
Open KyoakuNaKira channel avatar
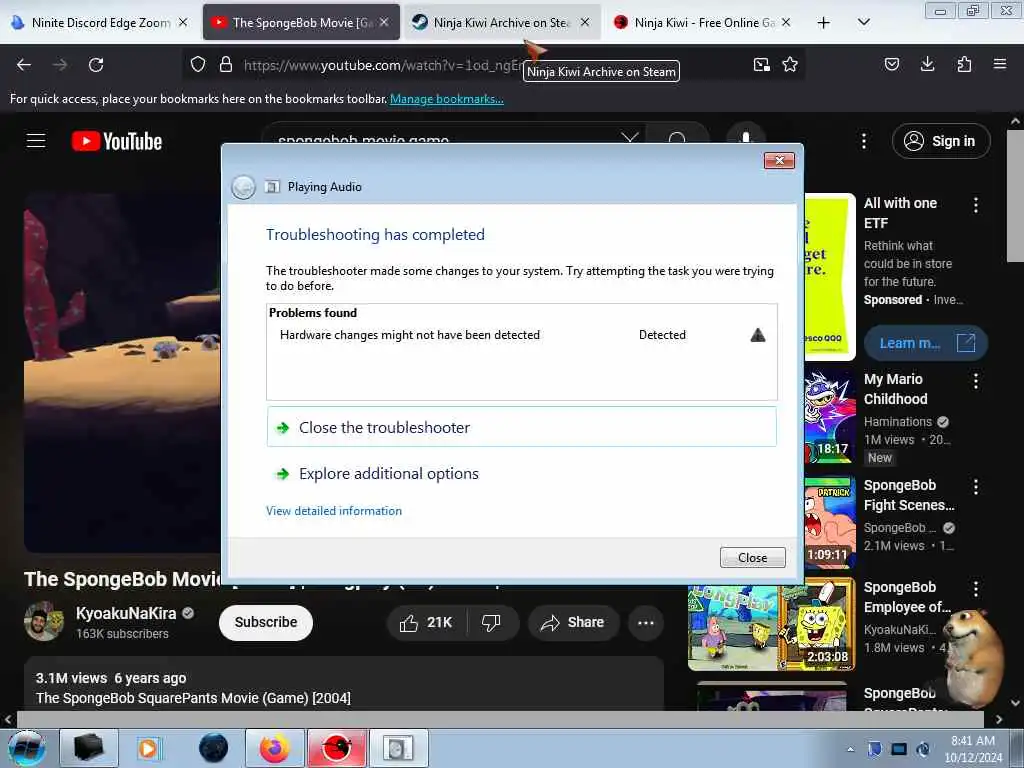click(x=44, y=621)
